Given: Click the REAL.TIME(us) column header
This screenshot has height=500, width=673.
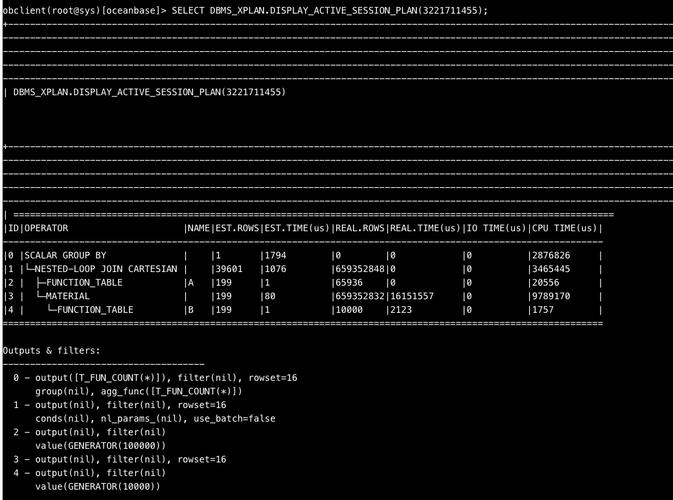Looking at the screenshot, I should pos(424,228).
